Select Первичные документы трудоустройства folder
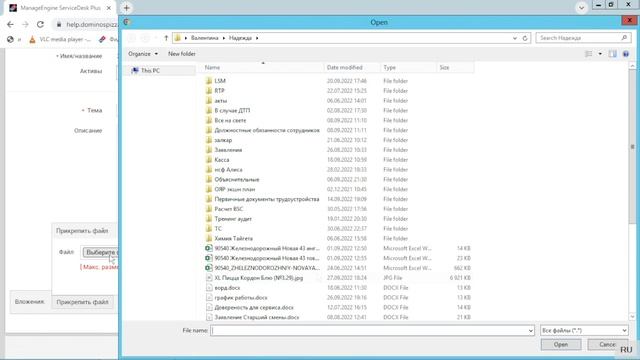The width and height of the screenshot is (640, 360). pyautogui.click(x=267, y=199)
